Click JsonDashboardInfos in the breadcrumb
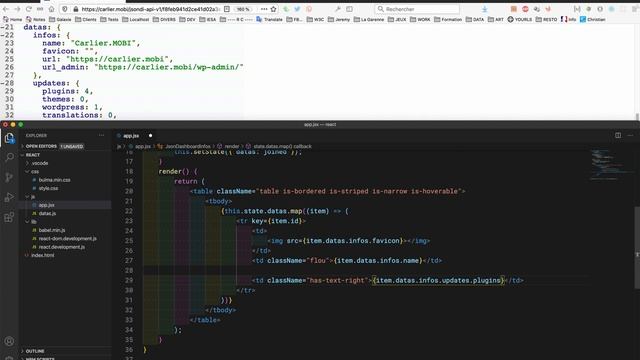The height and width of the screenshot is (360, 640). click(x=188, y=146)
